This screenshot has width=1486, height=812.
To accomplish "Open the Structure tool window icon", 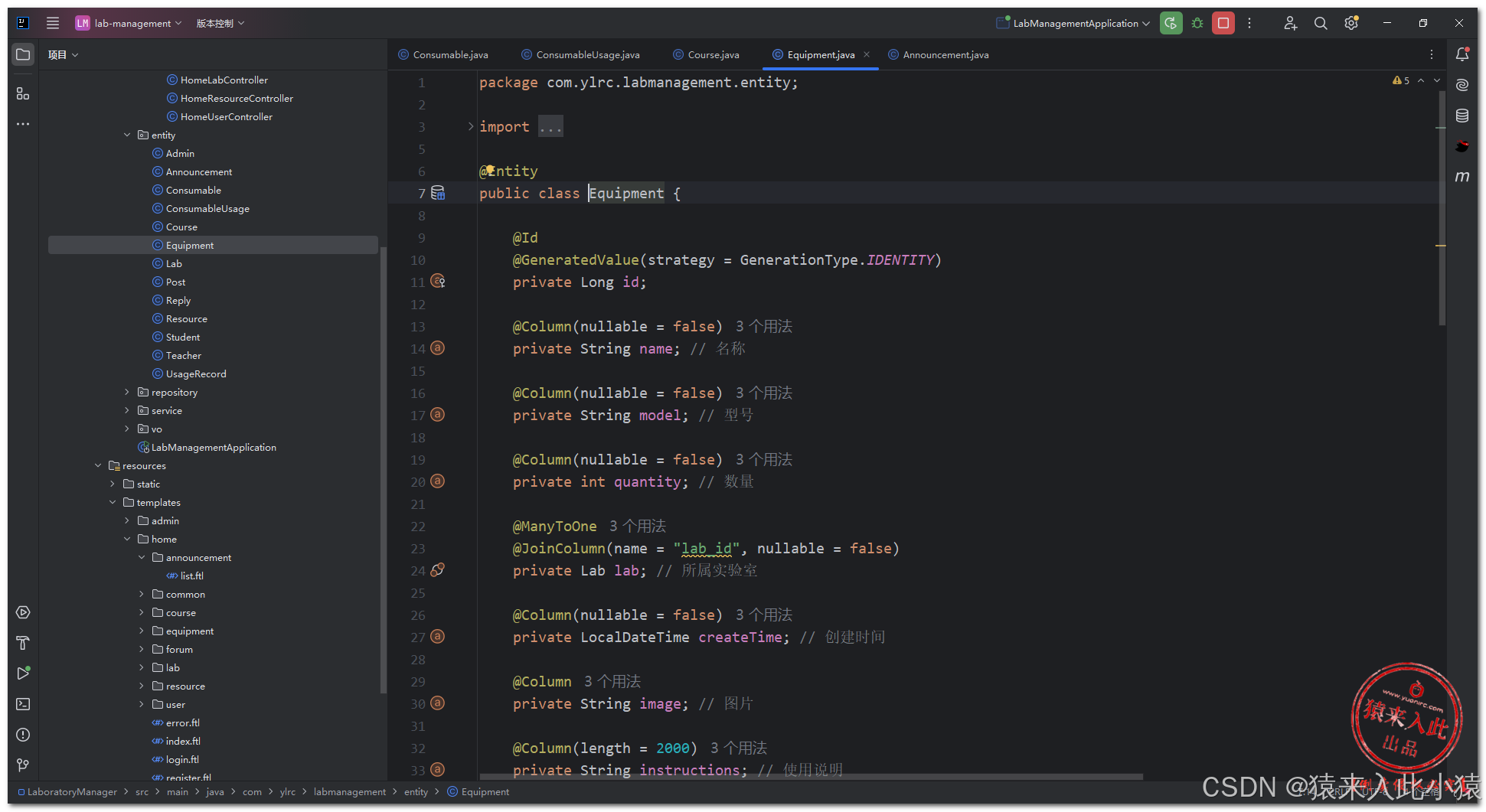I will (x=23, y=93).
